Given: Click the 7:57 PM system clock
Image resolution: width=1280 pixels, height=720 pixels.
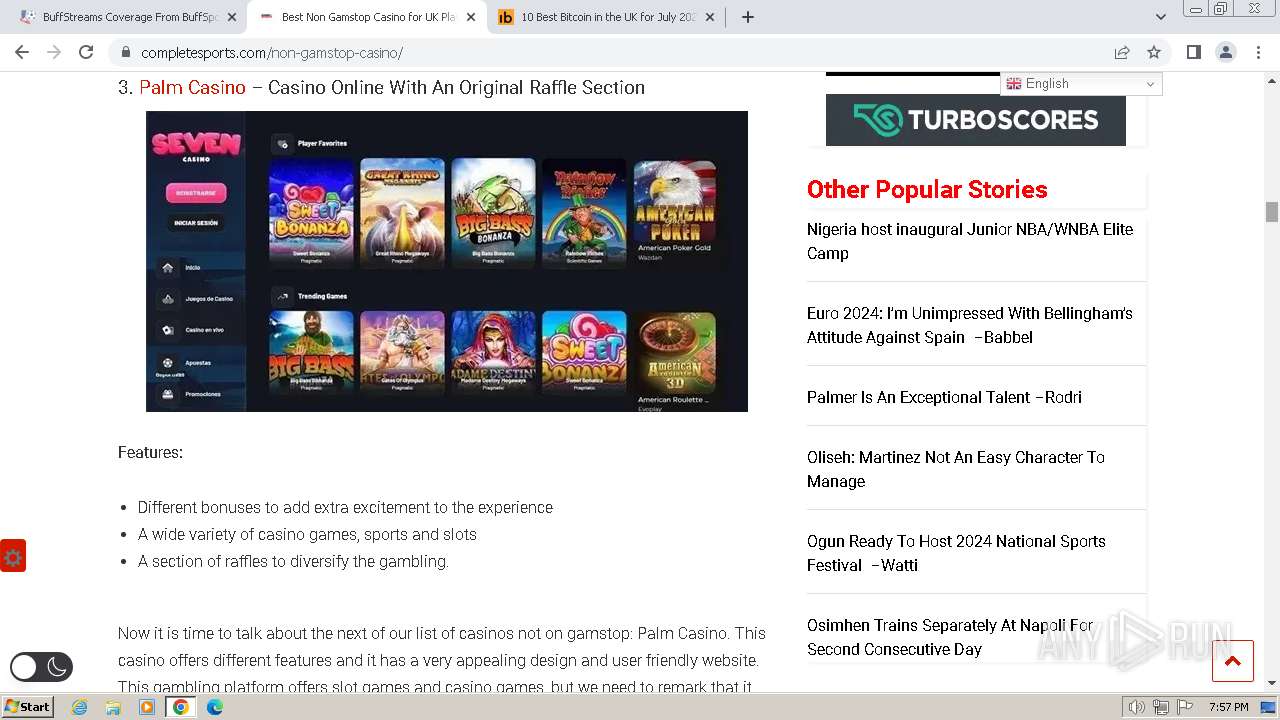Looking at the screenshot, I should [1228, 707].
